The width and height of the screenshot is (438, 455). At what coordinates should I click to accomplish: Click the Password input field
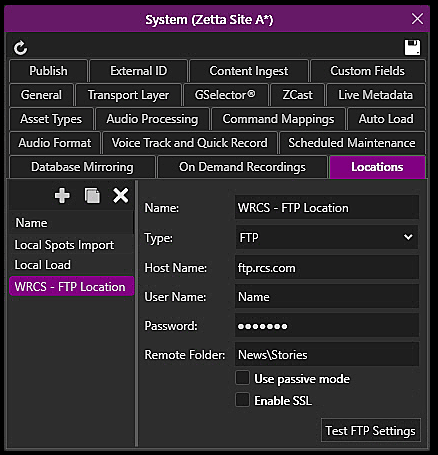click(x=327, y=326)
